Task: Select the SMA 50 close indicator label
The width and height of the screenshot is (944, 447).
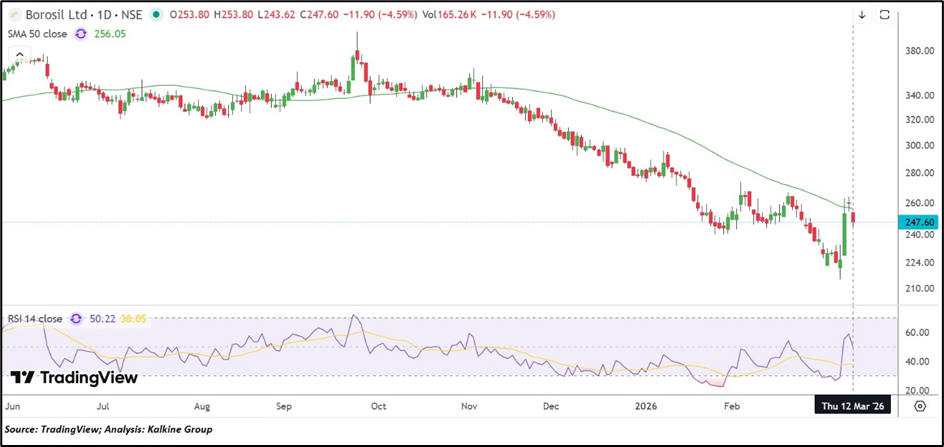Action: [x=37, y=32]
